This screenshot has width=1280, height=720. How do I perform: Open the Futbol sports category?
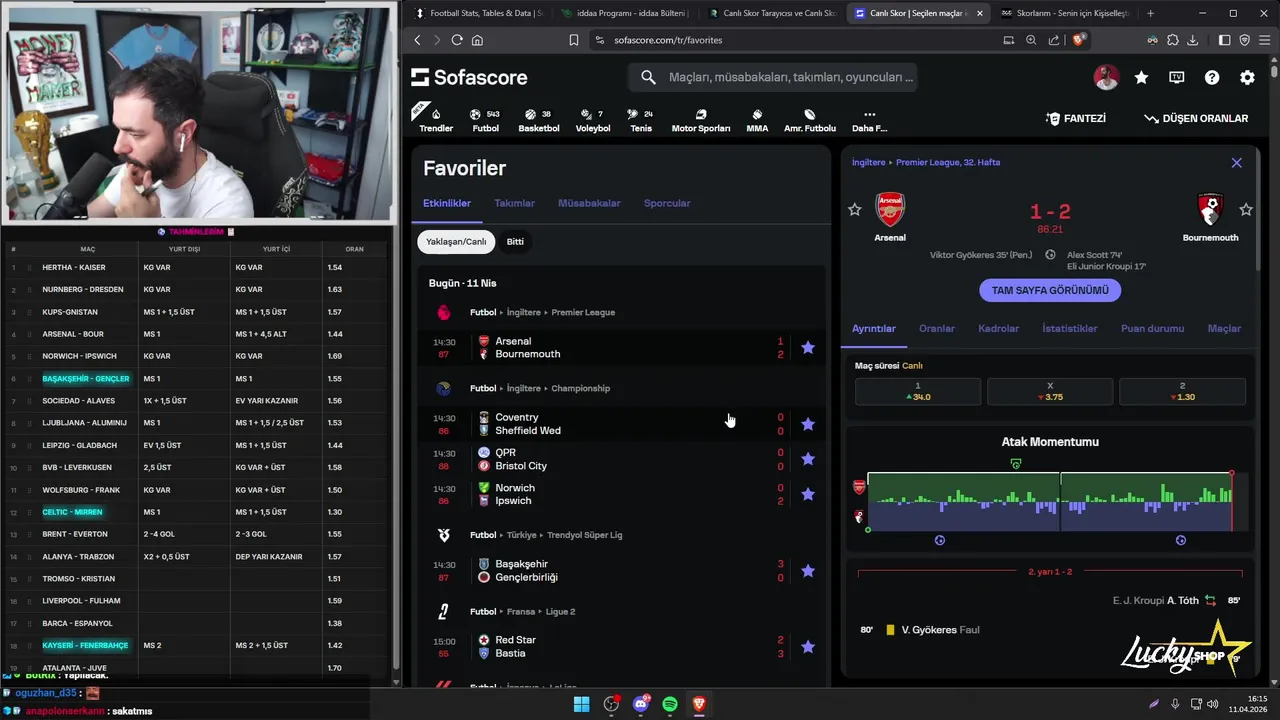pyautogui.click(x=485, y=120)
